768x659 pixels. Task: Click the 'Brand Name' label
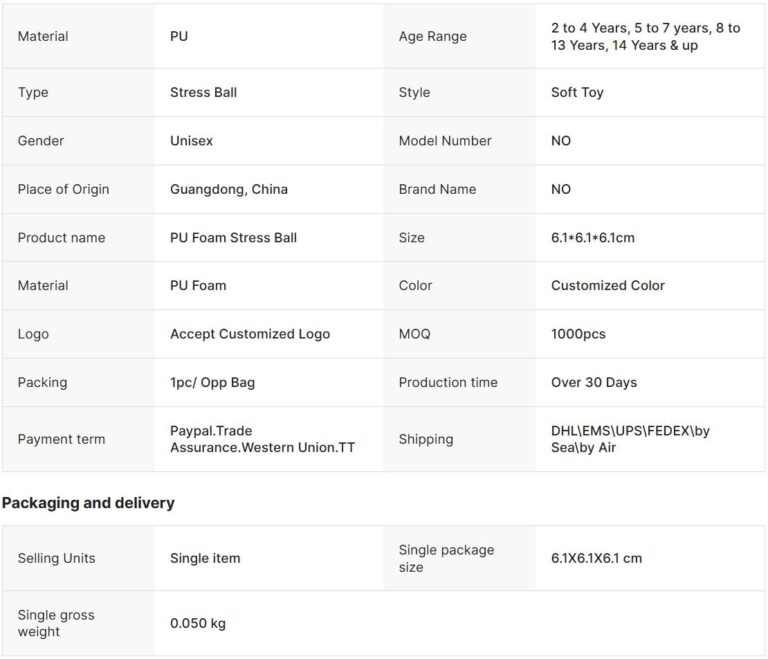coord(437,189)
